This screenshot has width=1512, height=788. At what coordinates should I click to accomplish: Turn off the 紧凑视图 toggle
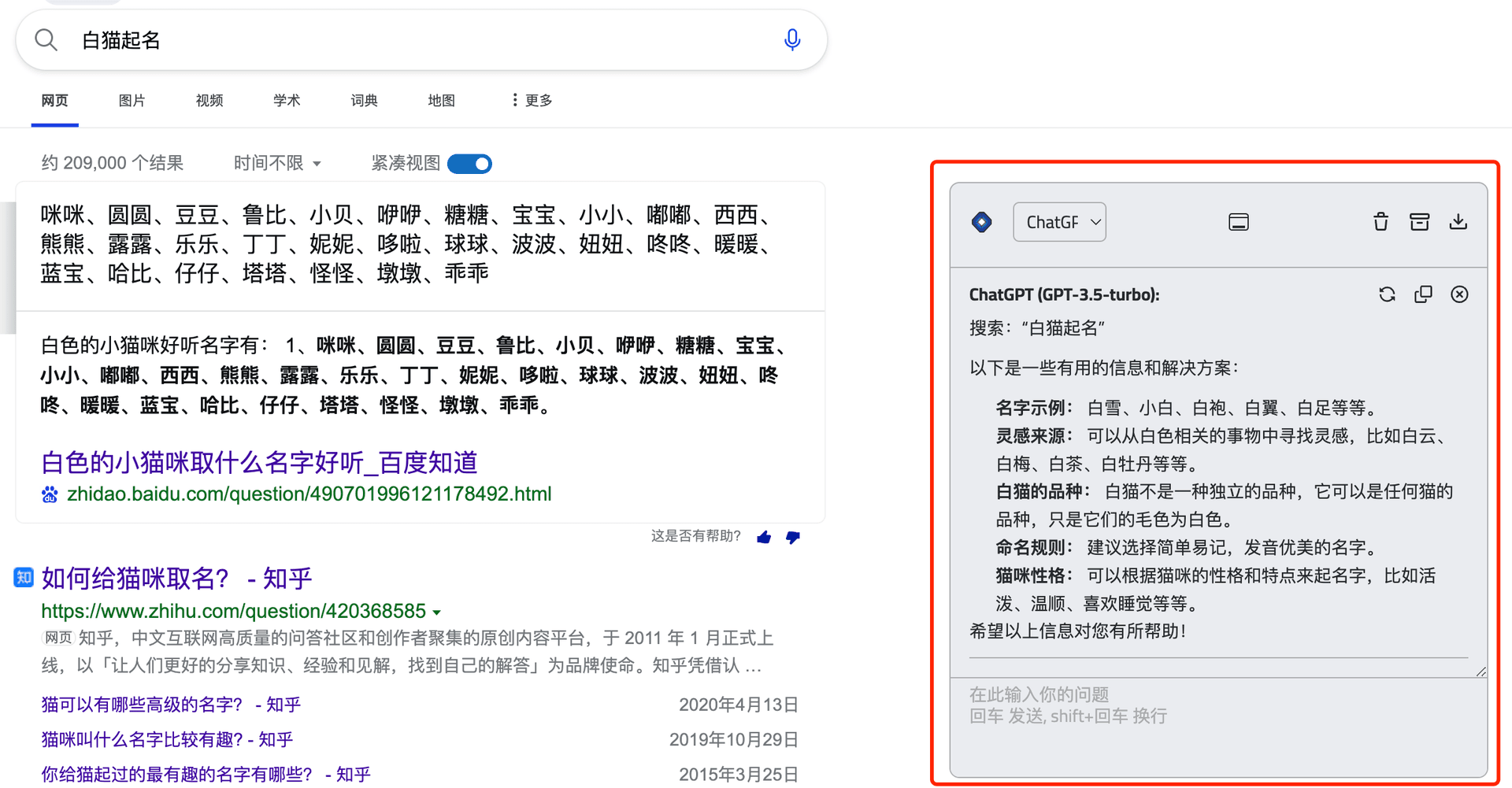pos(470,164)
